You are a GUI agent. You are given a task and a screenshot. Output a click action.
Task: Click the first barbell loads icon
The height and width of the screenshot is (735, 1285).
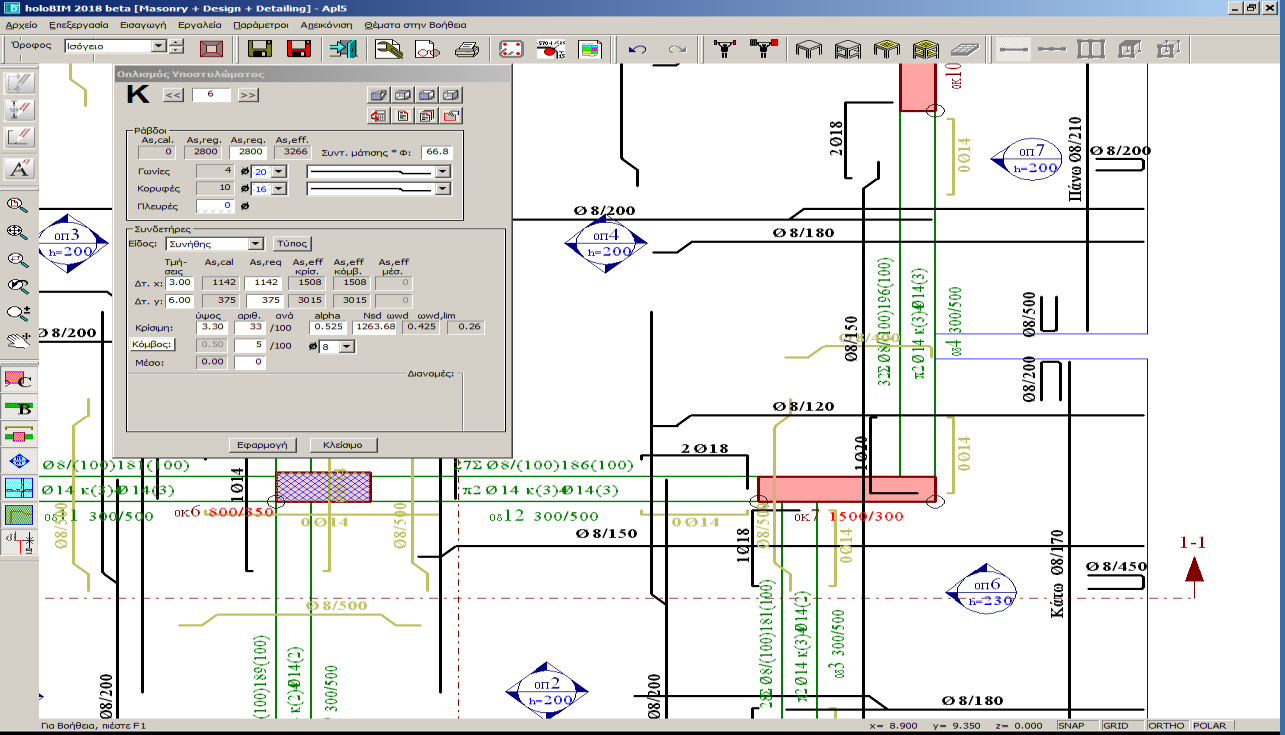723,48
